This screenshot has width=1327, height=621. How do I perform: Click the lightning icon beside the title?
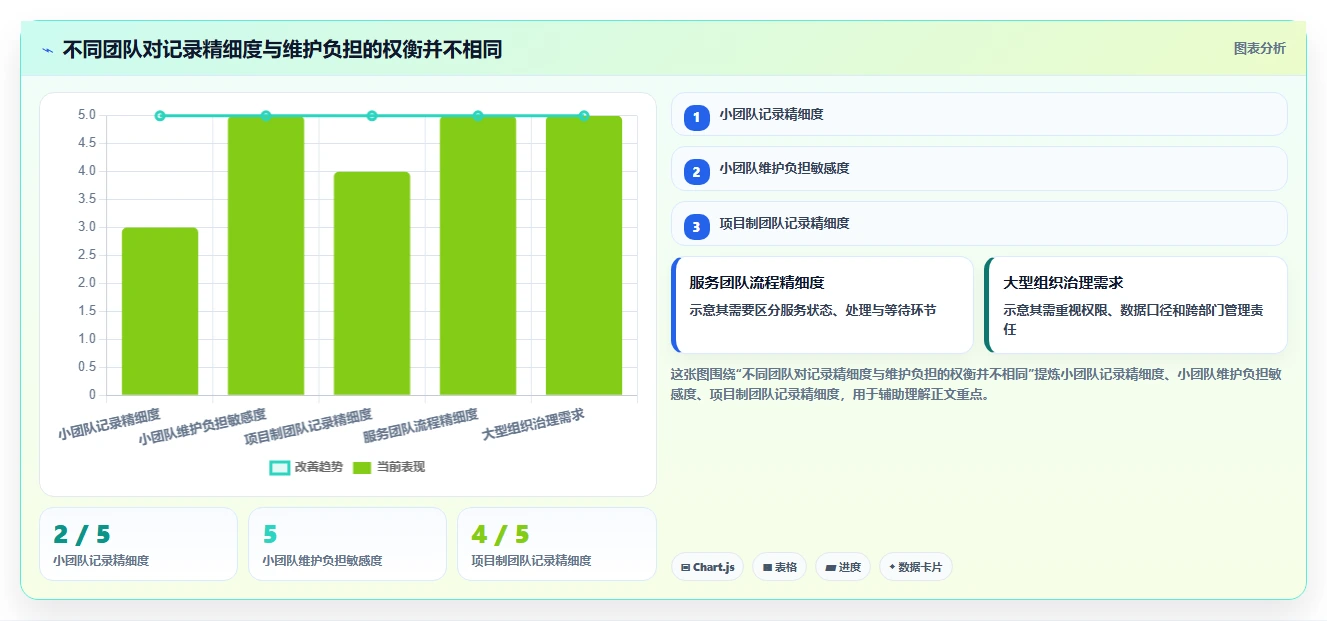(x=48, y=50)
